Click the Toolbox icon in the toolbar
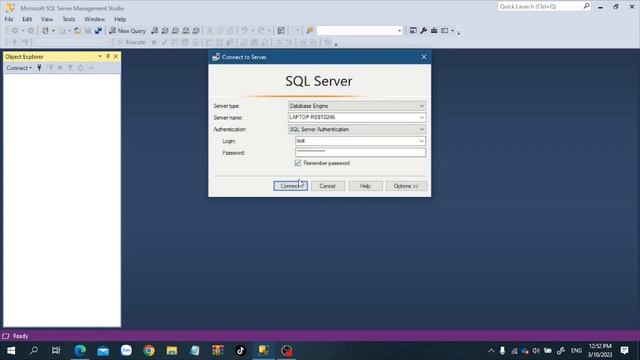 tap(434, 31)
